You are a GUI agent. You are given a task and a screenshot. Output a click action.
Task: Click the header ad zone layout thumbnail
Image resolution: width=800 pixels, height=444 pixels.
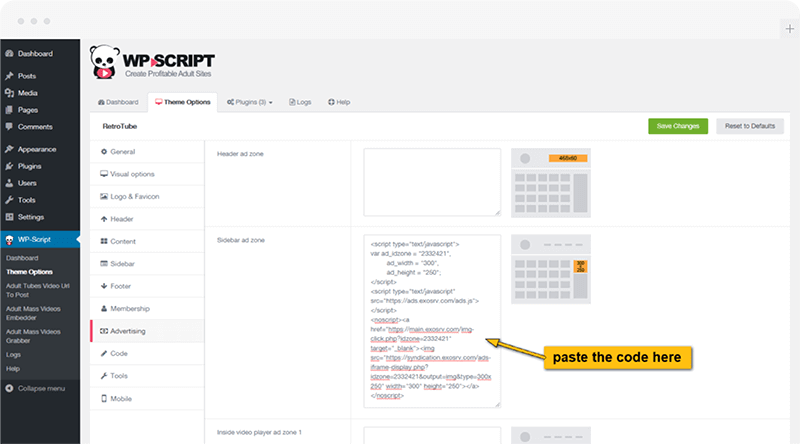[551, 183]
